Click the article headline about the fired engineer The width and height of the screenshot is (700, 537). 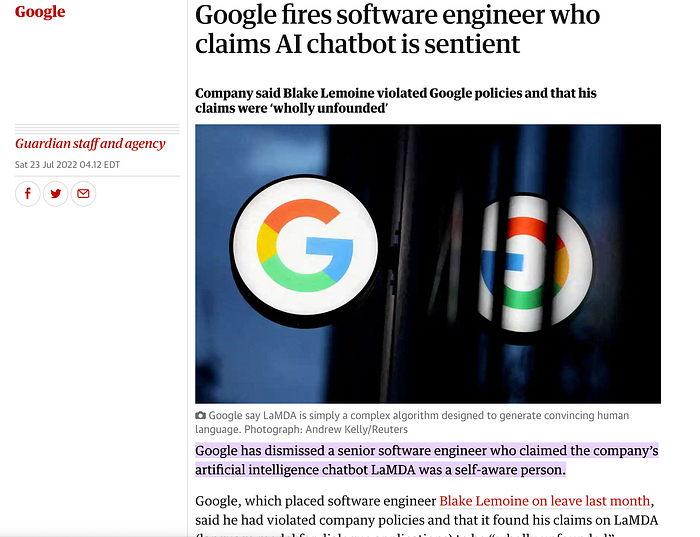point(397,29)
